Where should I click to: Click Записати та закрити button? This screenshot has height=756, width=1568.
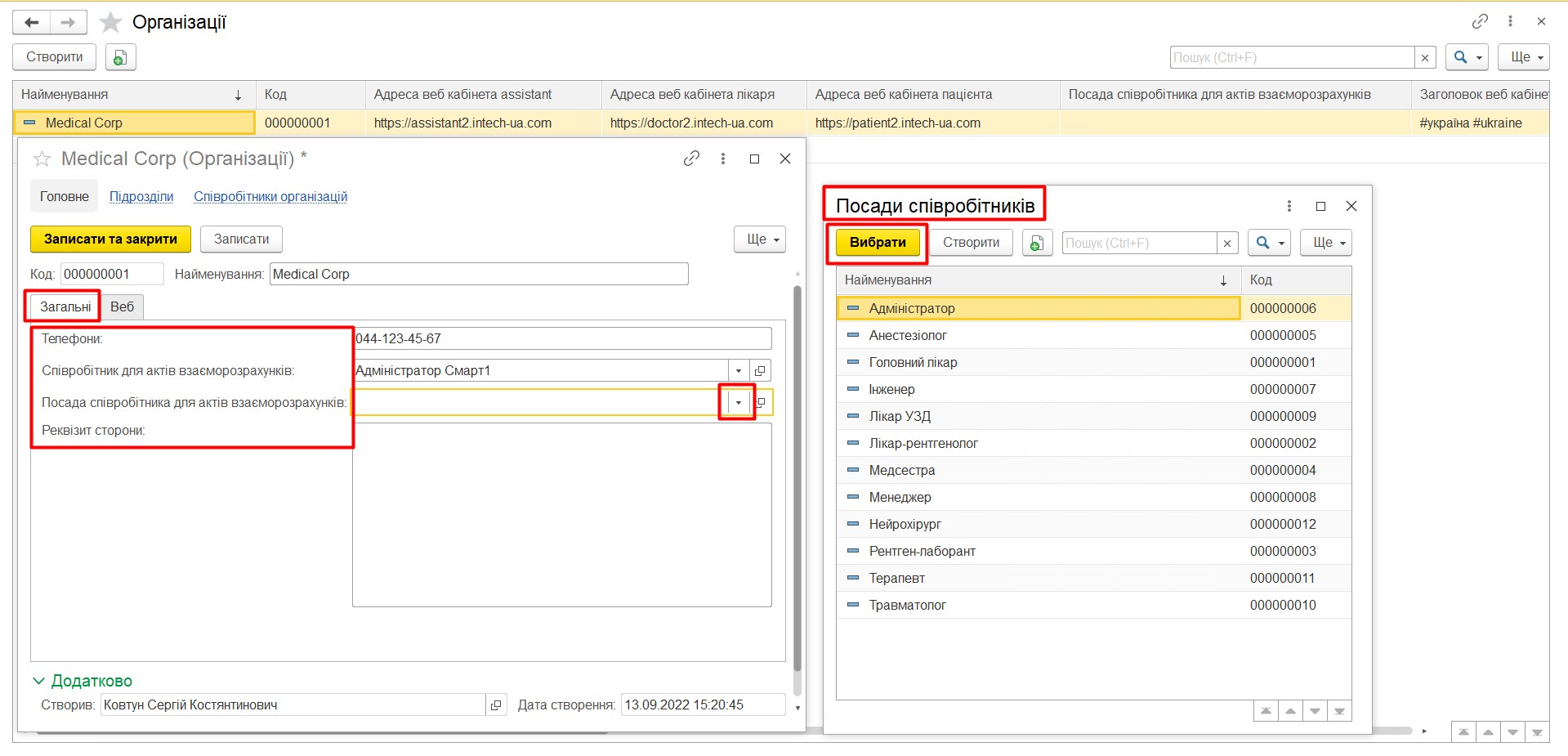pos(110,239)
